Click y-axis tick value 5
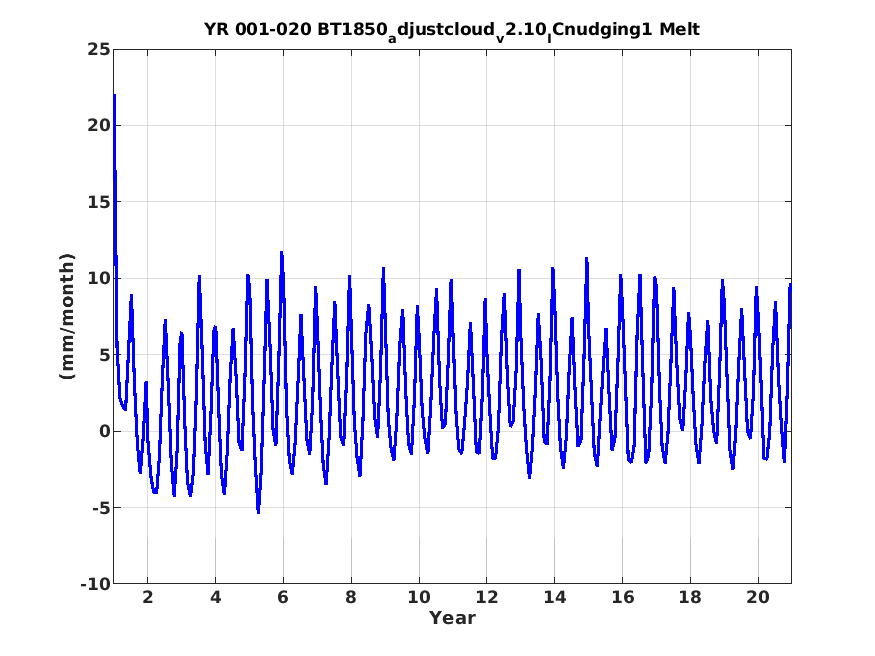The height and width of the screenshot is (656, 875). point(105,355)
